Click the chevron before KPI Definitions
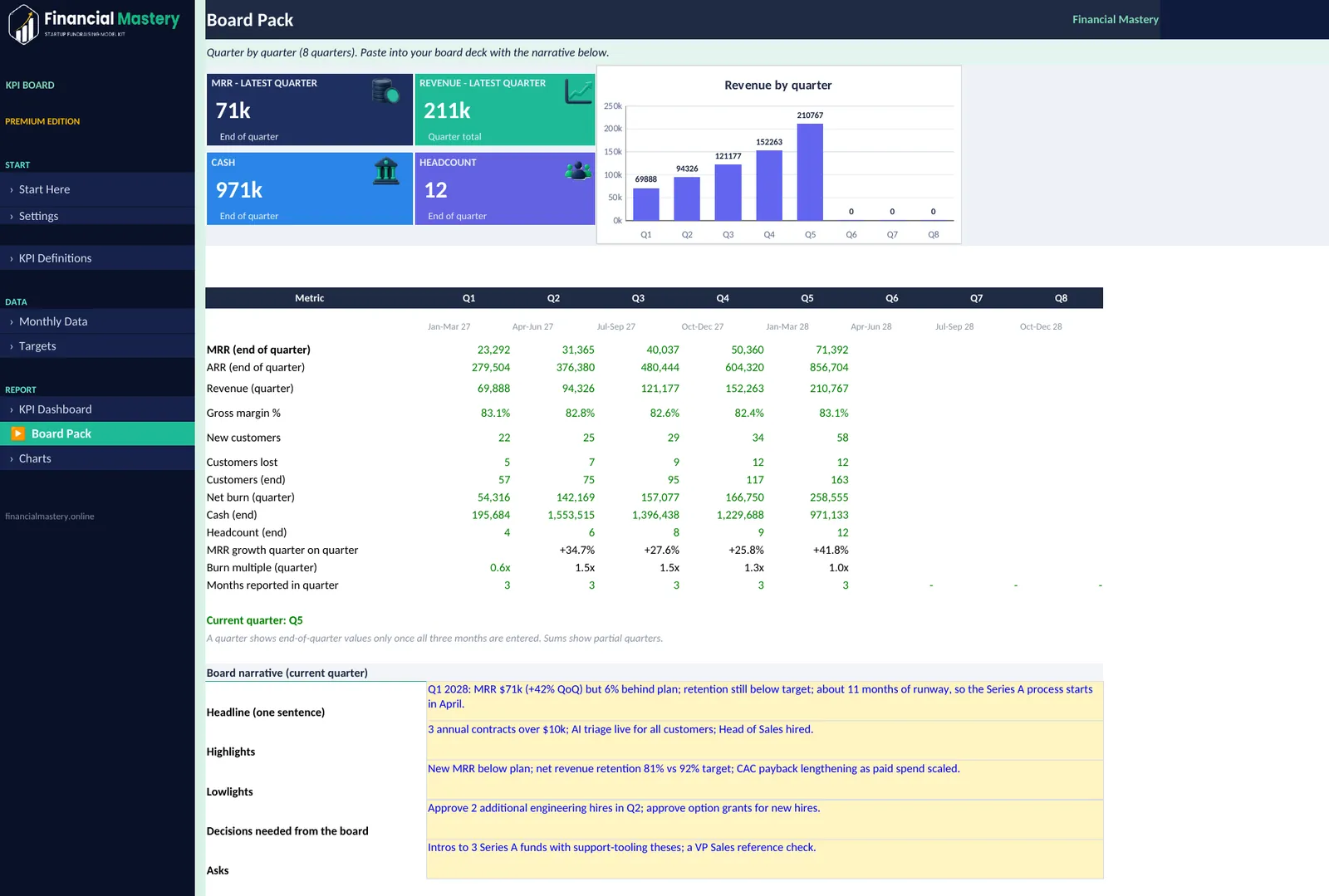 point(11,259)
